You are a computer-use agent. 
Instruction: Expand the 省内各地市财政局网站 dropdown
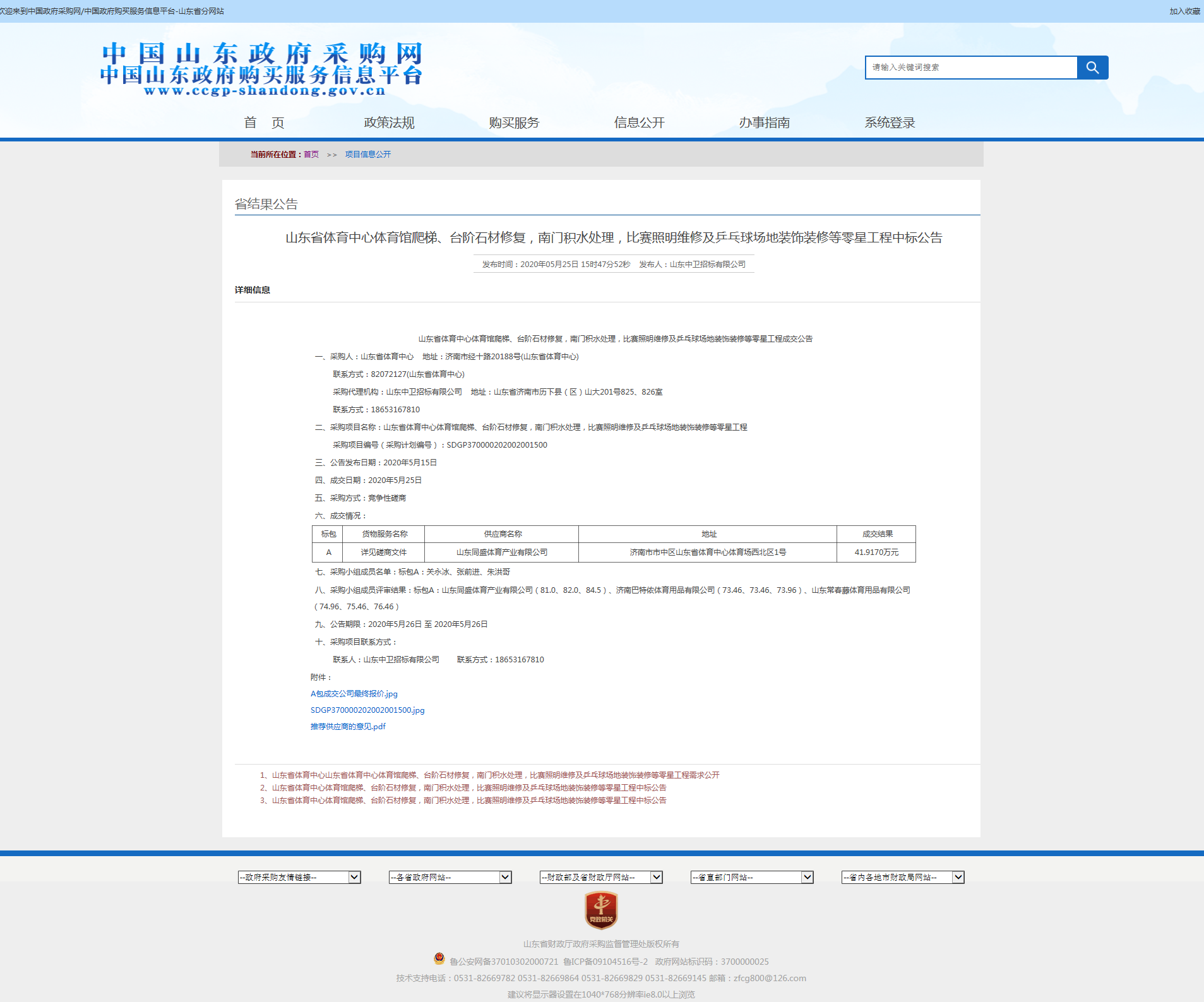(902, 877)
